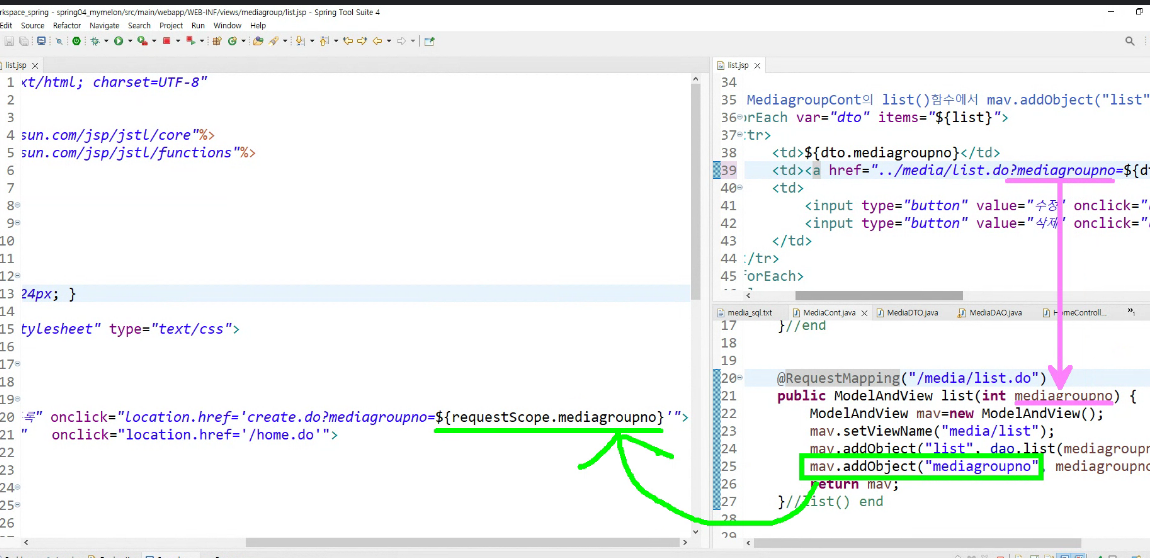The height and width of the screenshot is (558, 1150).
Task: Click 'return mav;' on line 26
Action: (854, 484)
